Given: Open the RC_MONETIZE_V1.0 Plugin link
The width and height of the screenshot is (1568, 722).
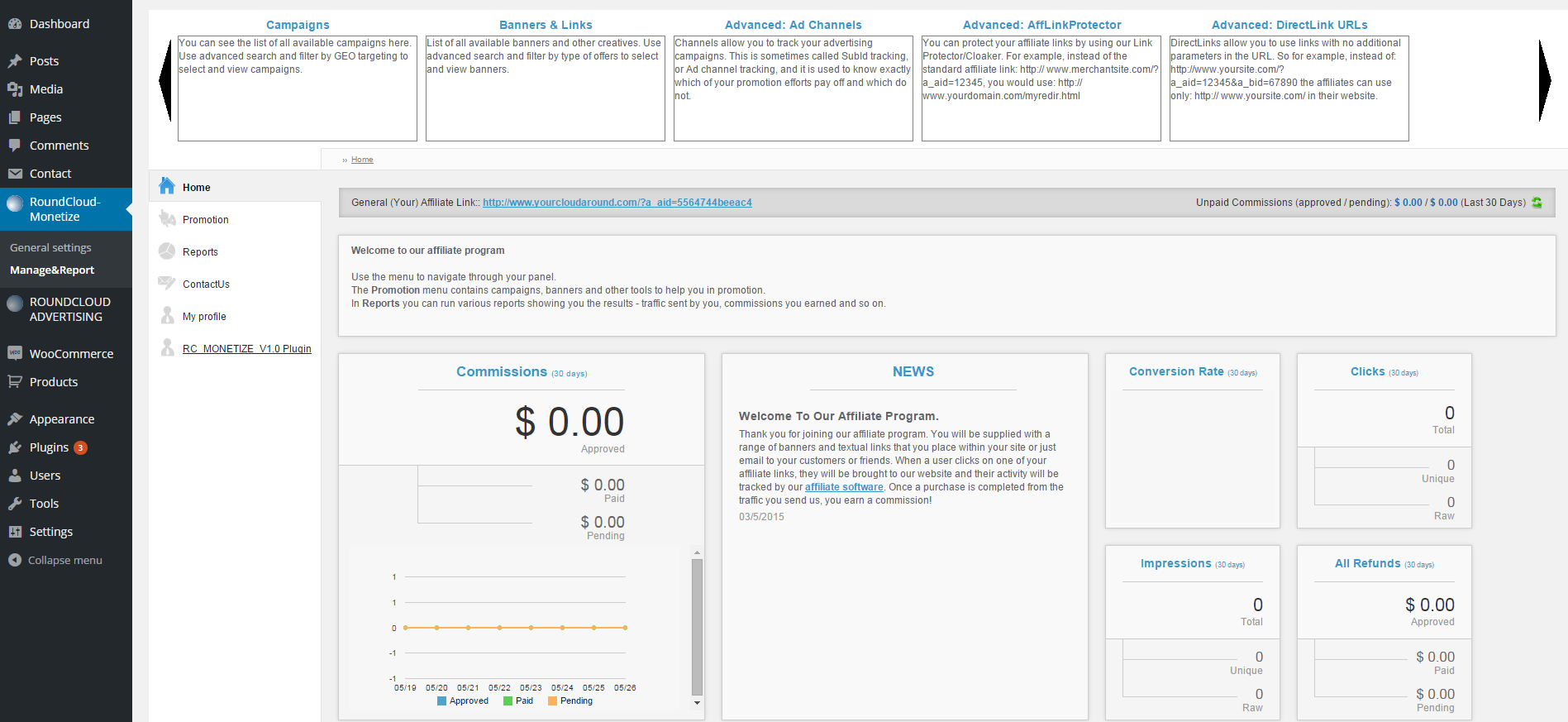Looking at the screenshot, I should [x=247, y=349].
